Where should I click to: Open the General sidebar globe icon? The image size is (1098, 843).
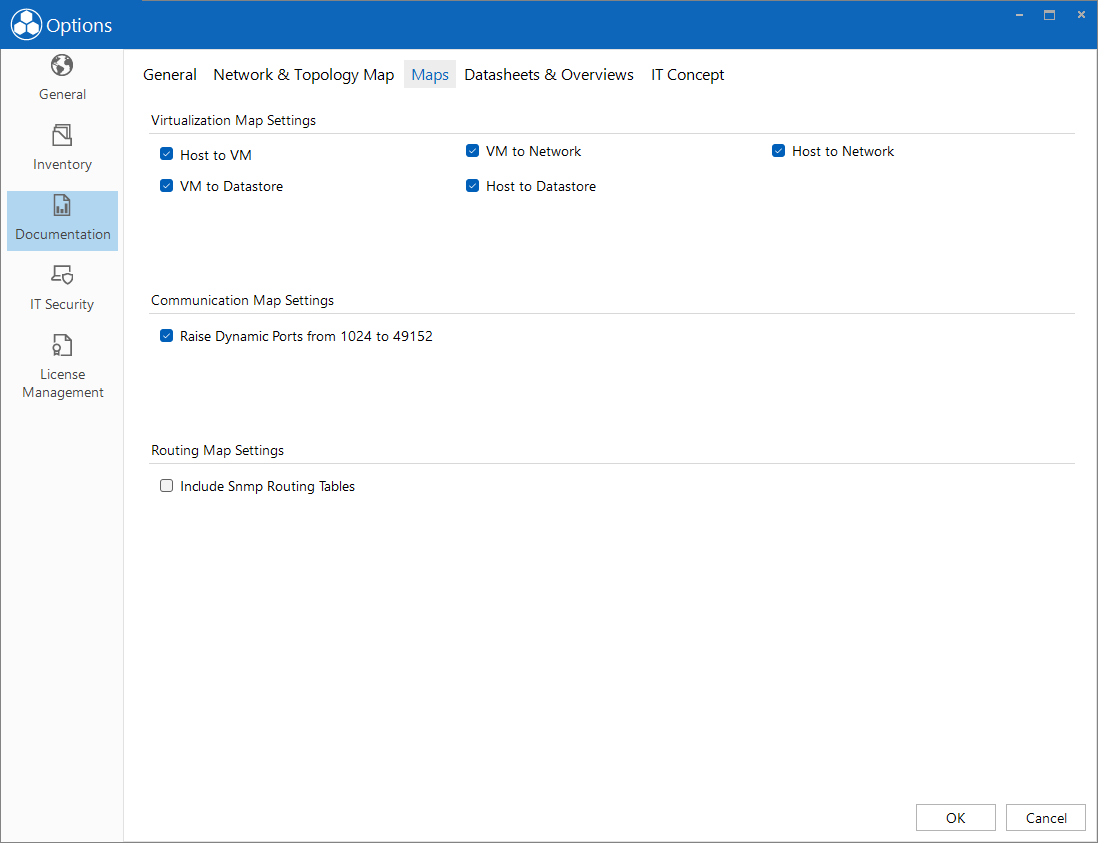coord(62,65)
